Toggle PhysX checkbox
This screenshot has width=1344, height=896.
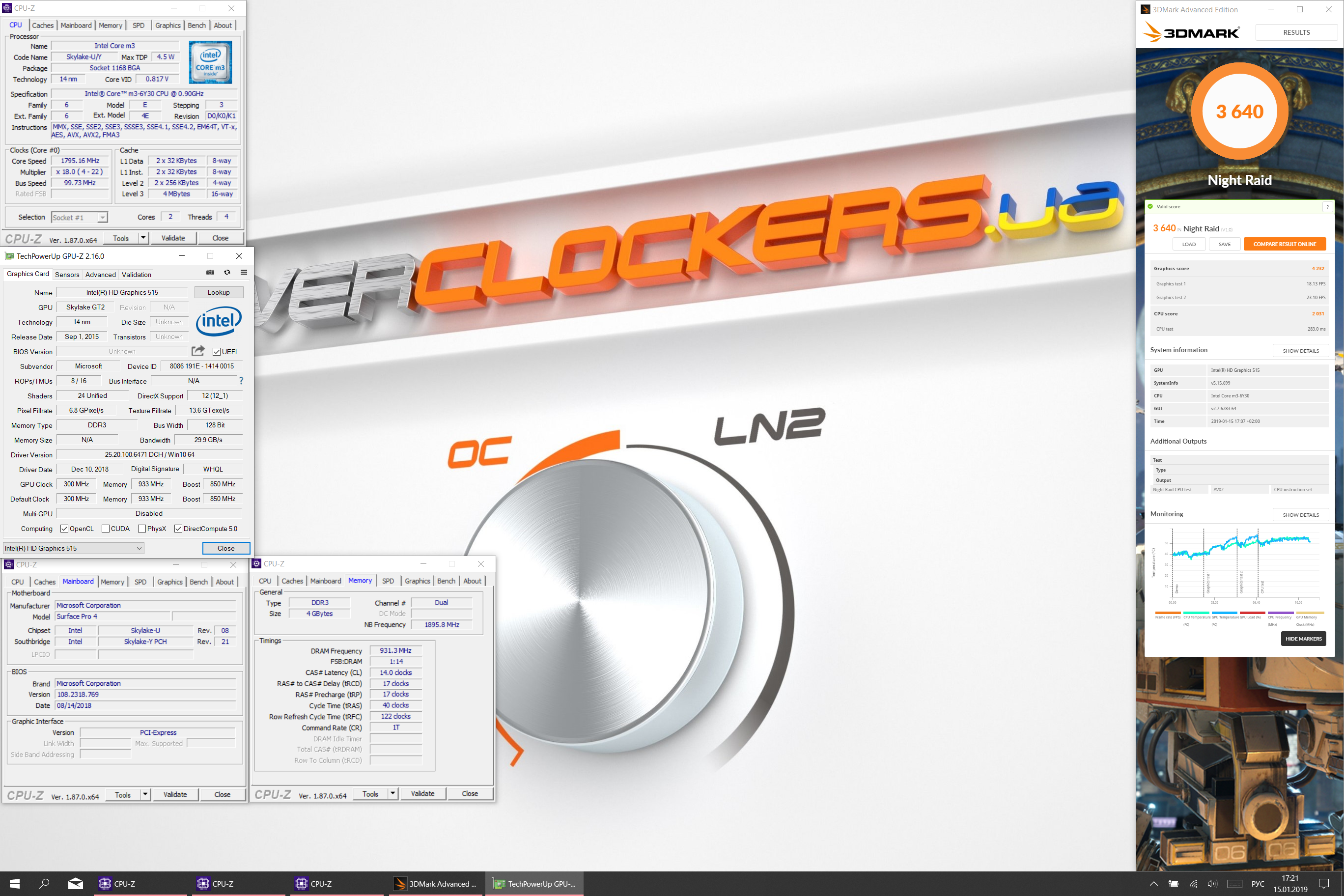(x=141, y=529)
